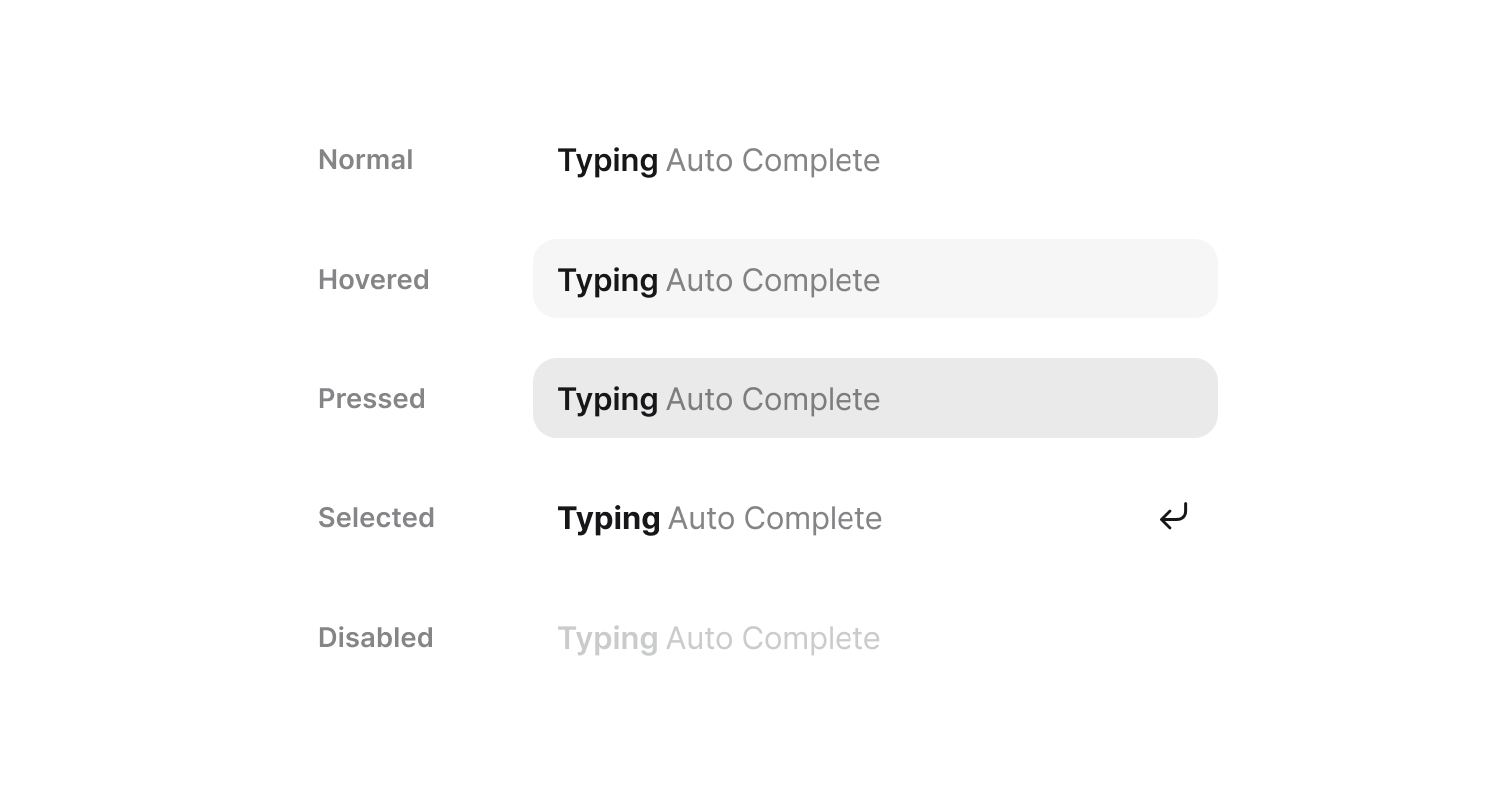
Task: Click the word "Complete" in the Normal row
Action: click(x=811, y=161)
